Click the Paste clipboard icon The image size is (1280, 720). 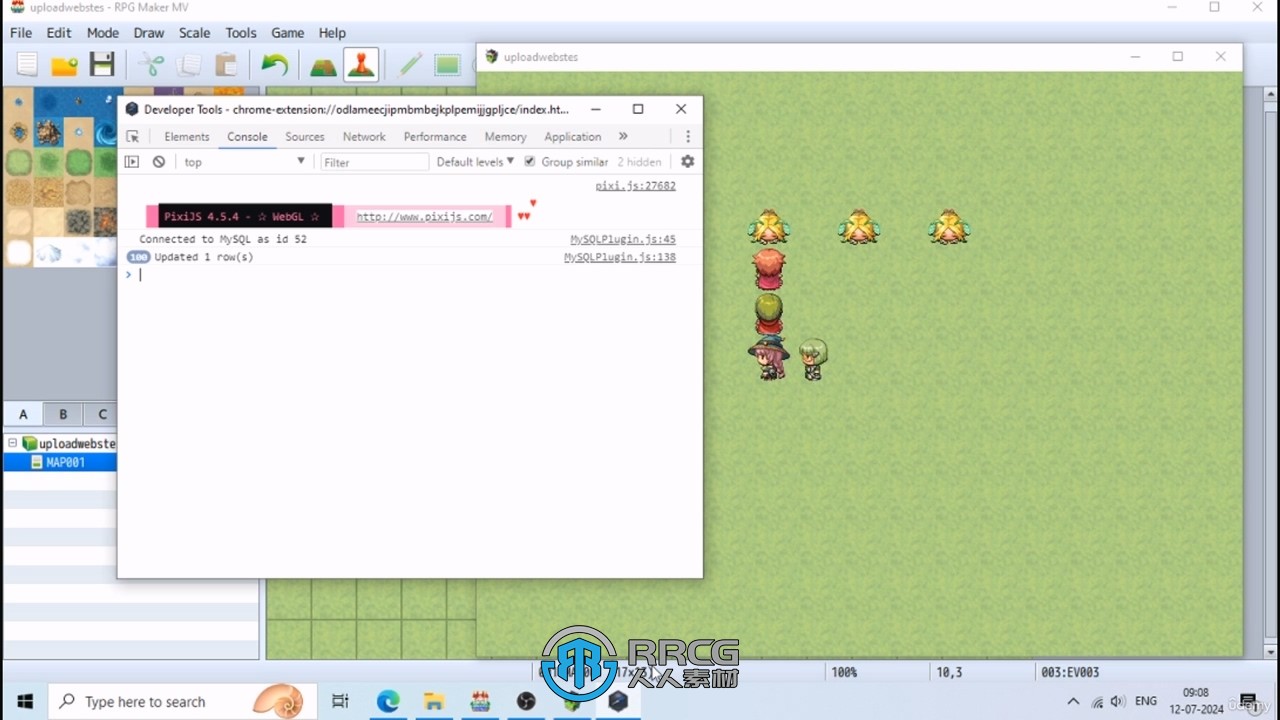(227, 66)
